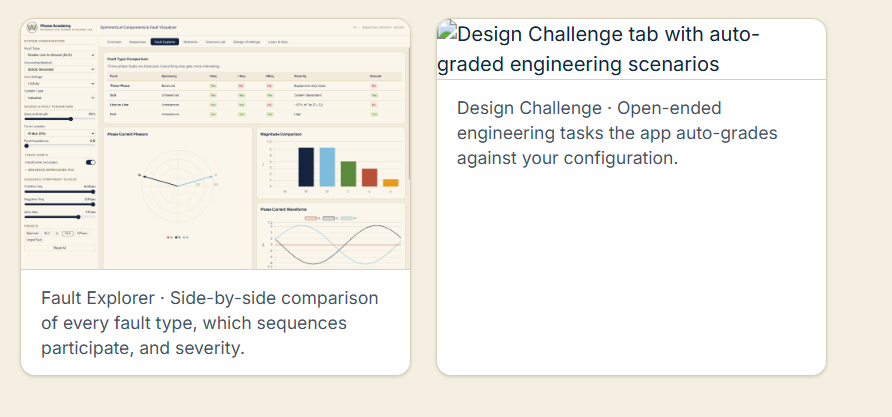
Task: Open the Grounding Method dropdown
Action: (x=60, y=69)
